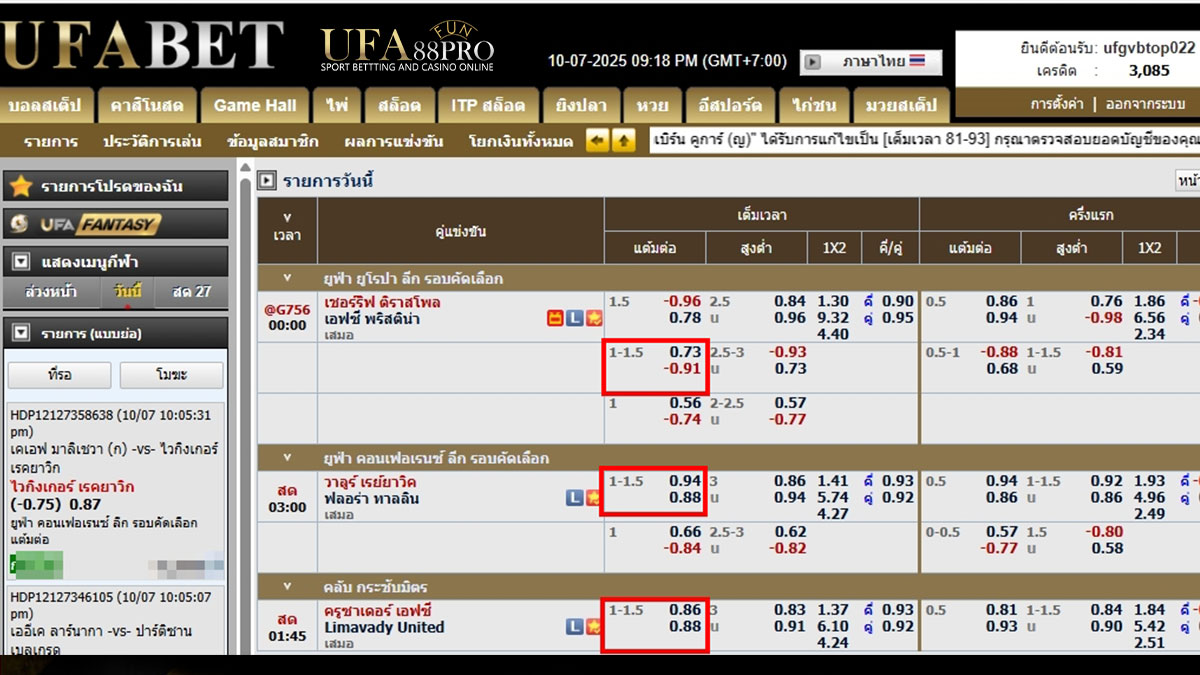This screenshot has height=675, width=1200.
Task: Click the L icon on Limavady United row
Action: tap(574, 627)
